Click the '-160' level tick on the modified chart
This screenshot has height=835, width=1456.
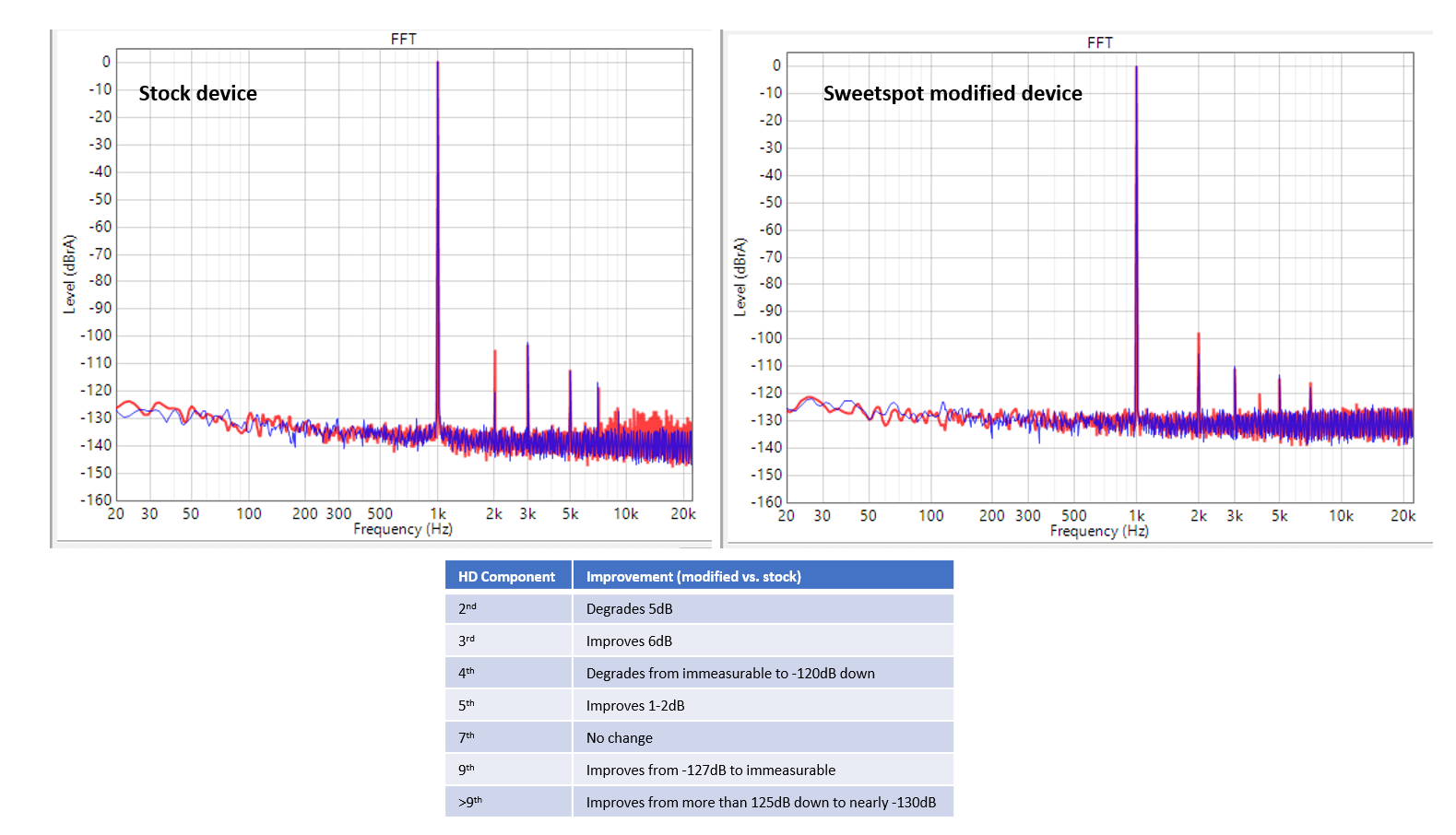(x=766, y=501)
